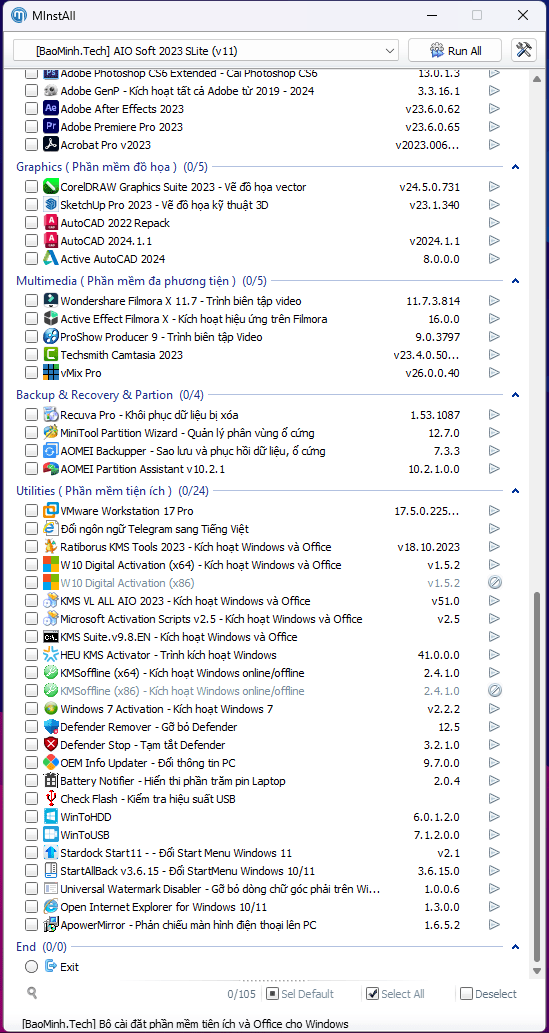Image resolution: width=549 pixels, height=1033 pixels.
Task: Collapse the Graphics section
Action: click(x=516, y=167)
